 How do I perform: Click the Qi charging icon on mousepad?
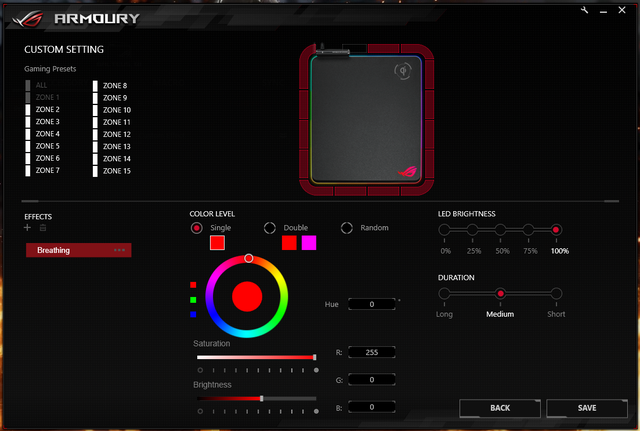403,71
